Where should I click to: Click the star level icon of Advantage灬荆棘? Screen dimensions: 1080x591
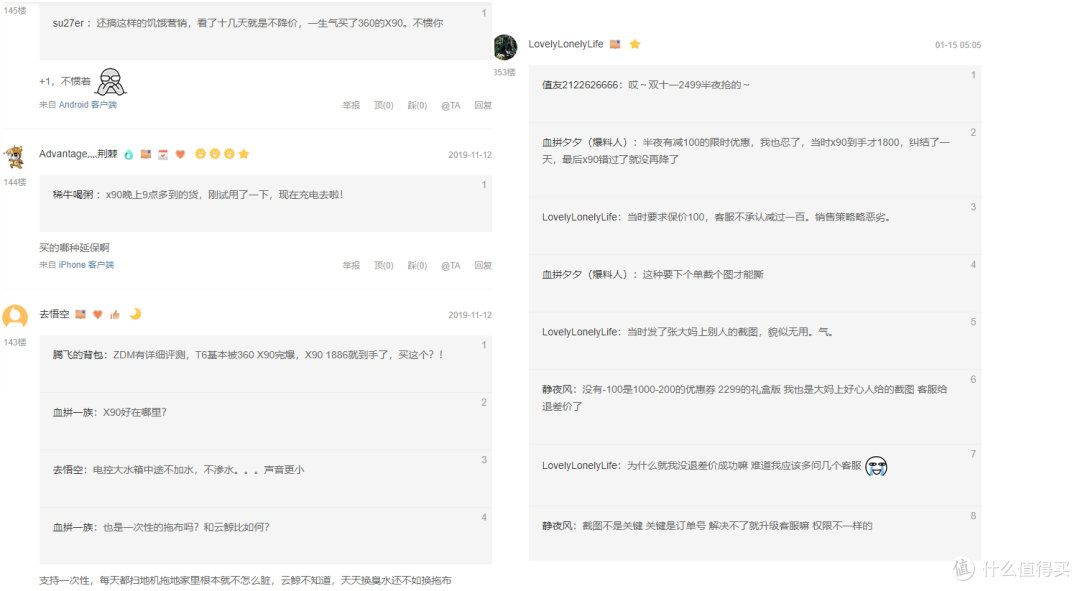pyautogui.click(x=244, y=154)
